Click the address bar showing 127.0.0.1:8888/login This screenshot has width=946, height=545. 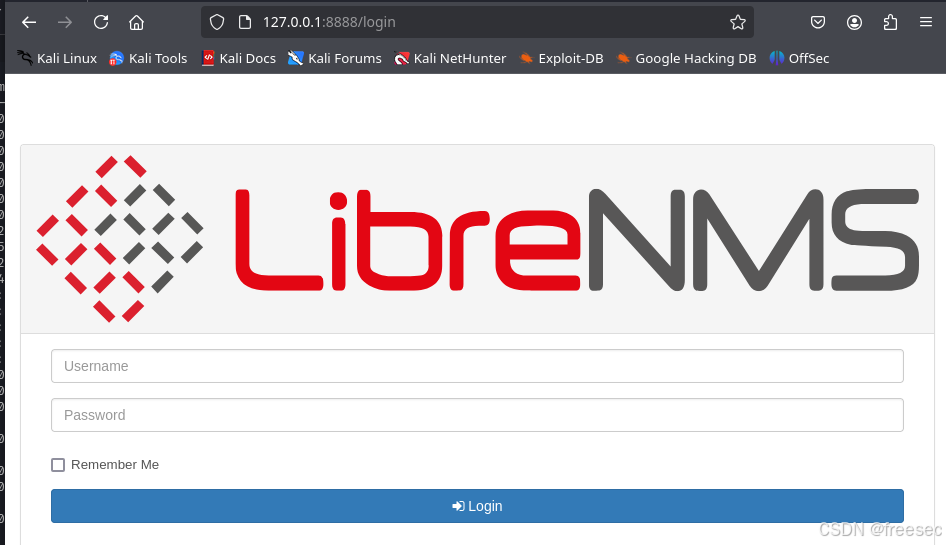[477, 22]
